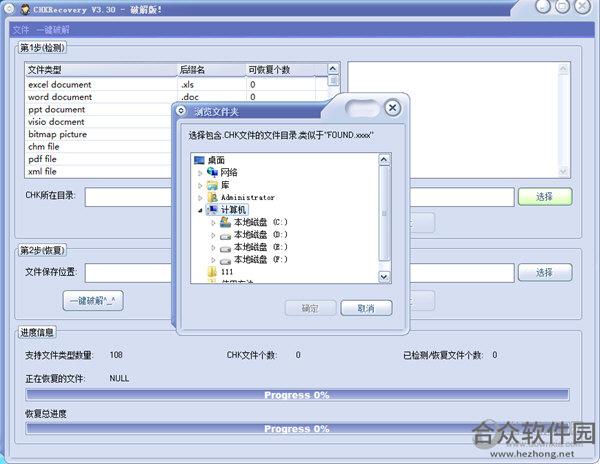Click the drive icon for 本地磁盘 (E:)
Screen dimensions: 600x464
point(225,248)
